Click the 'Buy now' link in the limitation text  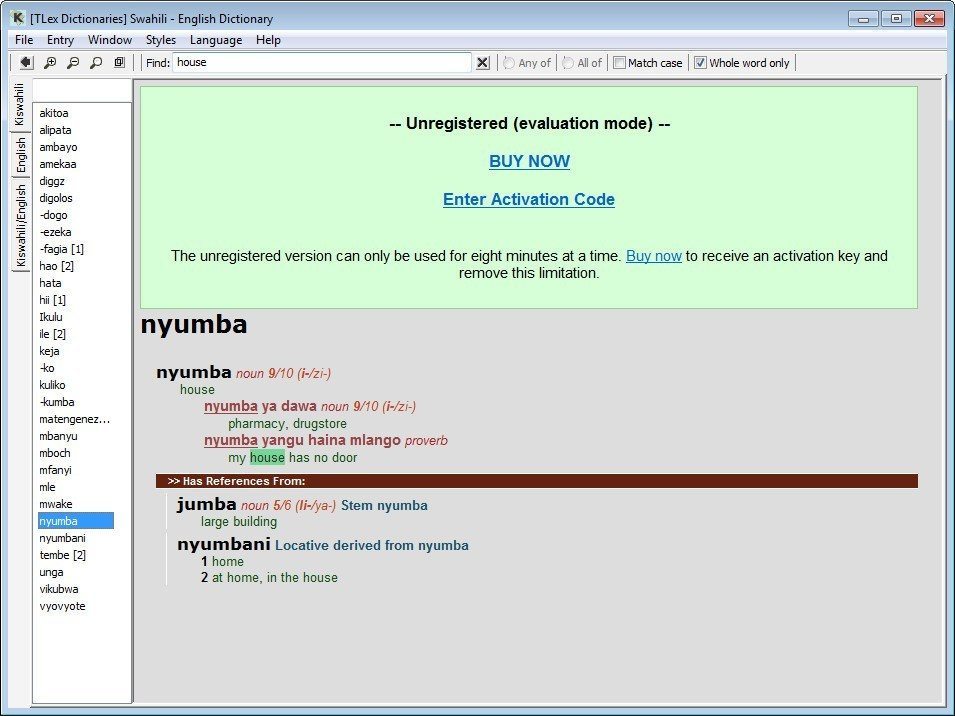click(x=654, y=255)
